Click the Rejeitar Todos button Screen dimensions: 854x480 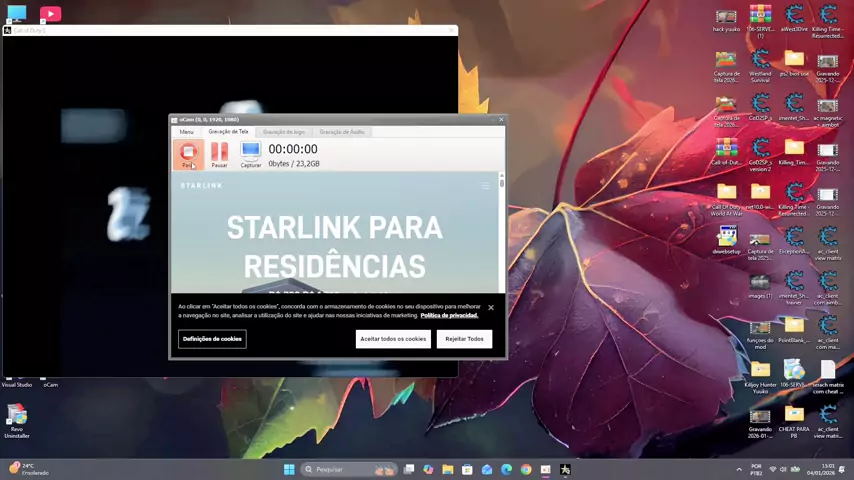[464, 339]
